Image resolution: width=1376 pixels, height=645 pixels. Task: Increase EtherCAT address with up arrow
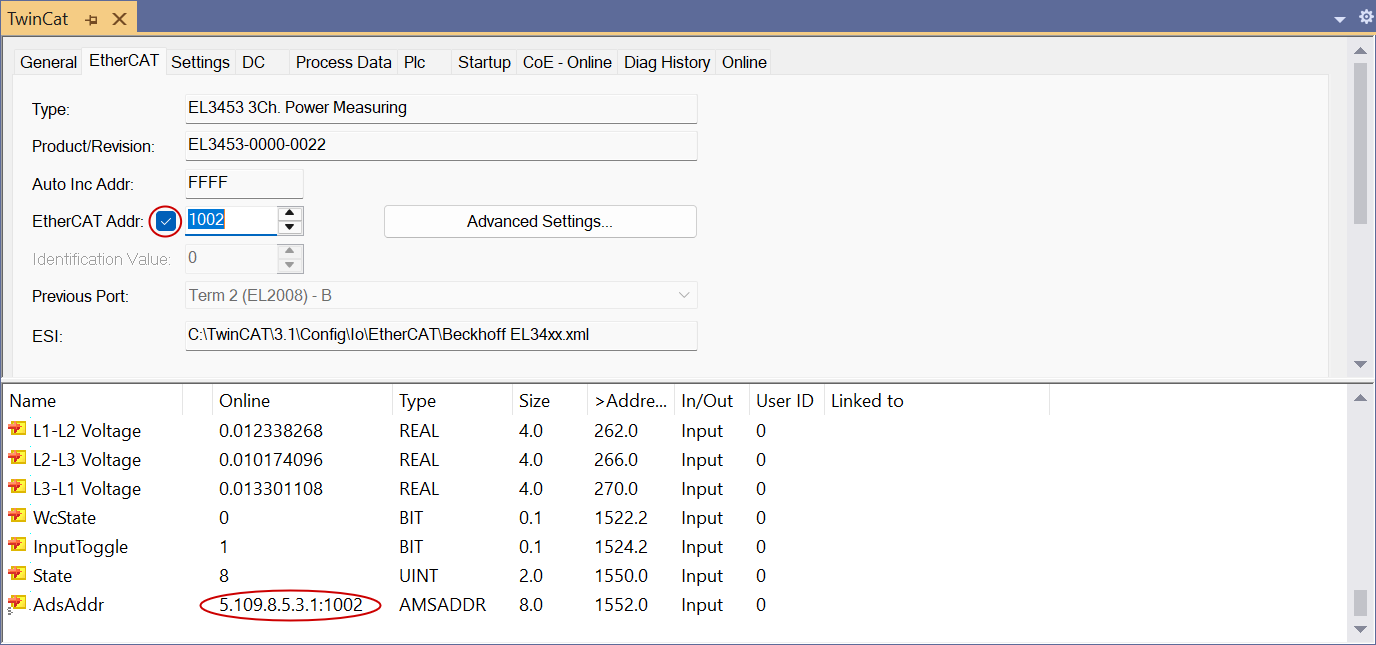click(x=290, y=213)
